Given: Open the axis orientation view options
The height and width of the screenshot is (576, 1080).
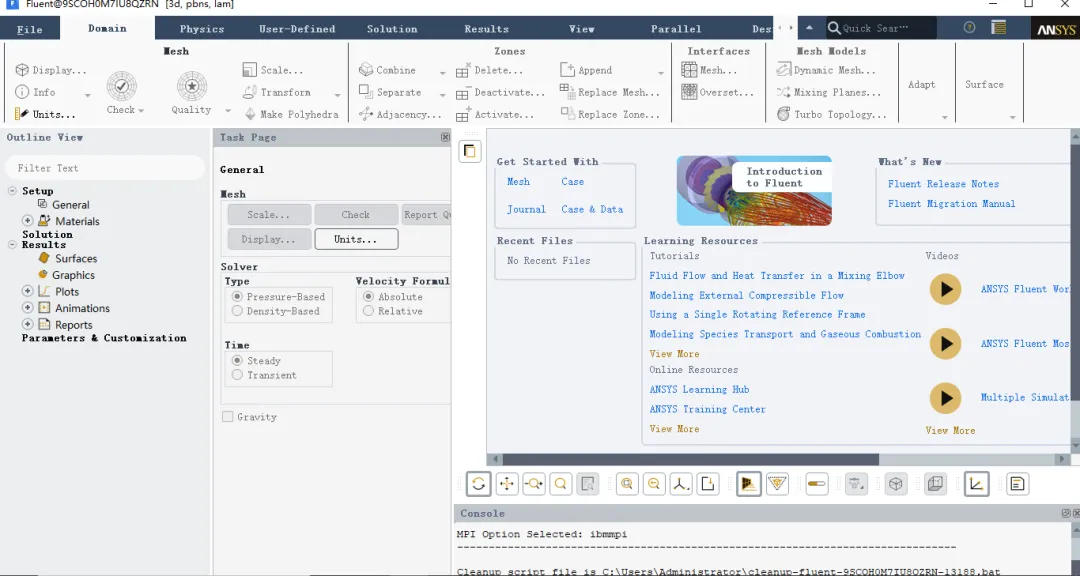Looking at the screenshot, I should tap(681, 484).
